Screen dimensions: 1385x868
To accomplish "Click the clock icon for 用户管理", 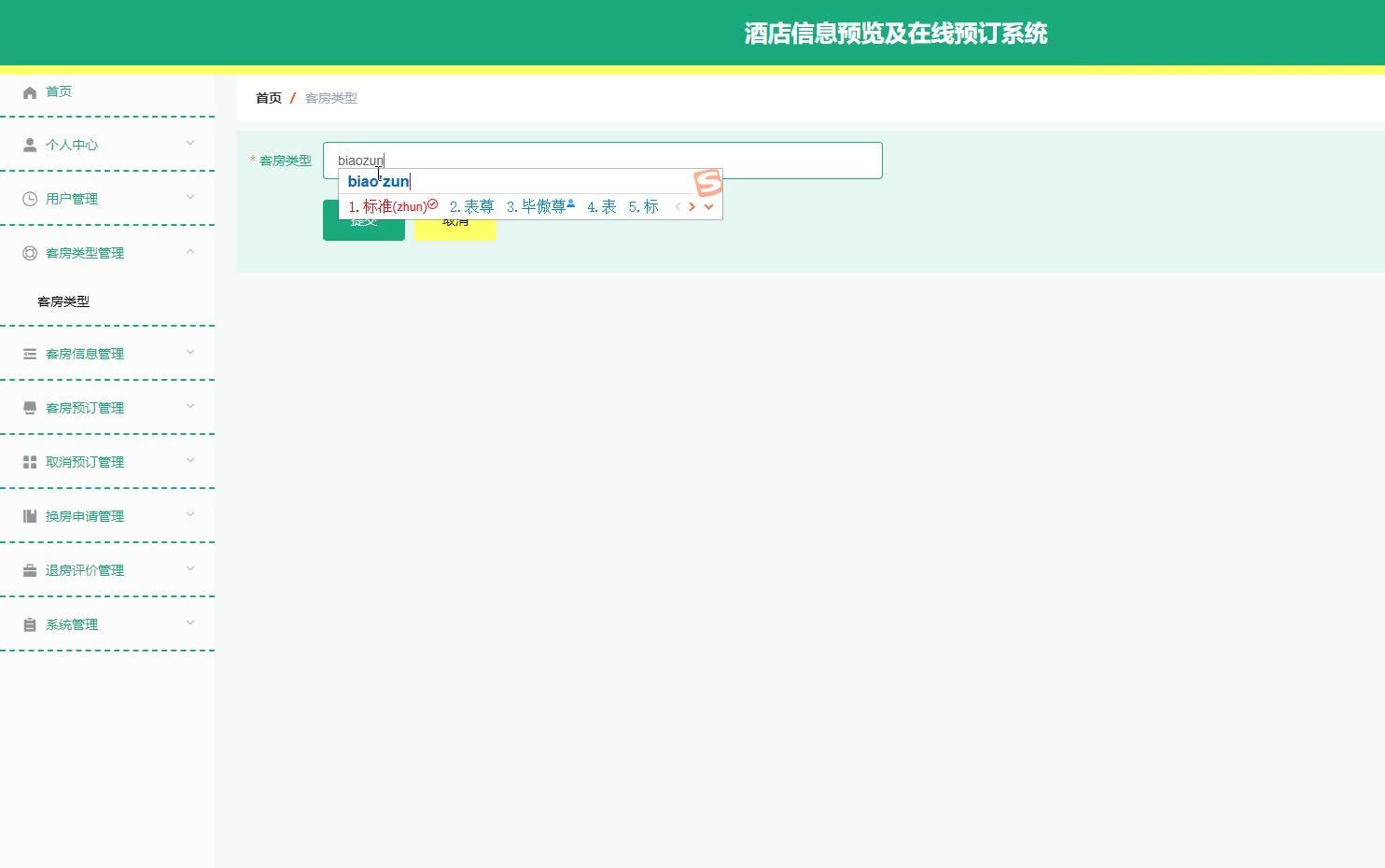I will 30,199.
